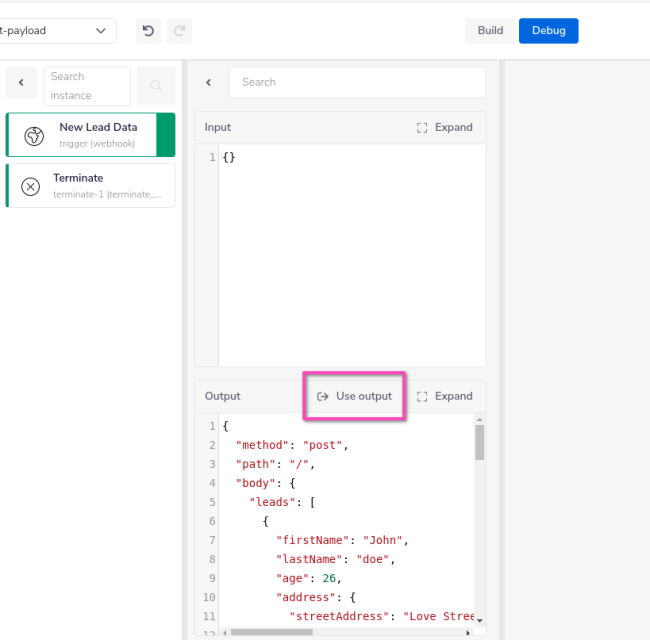Expand the Input panel

pyautogui.click(x=444, y=127)
